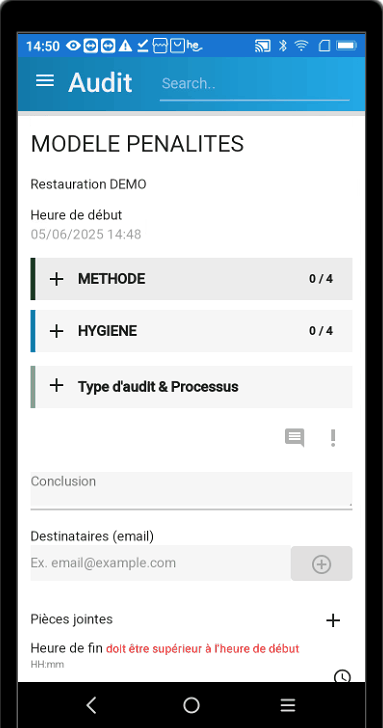Screen dimensions: 383x728
Task: Click the add recipient email button
Action: [x=321, y=564]
